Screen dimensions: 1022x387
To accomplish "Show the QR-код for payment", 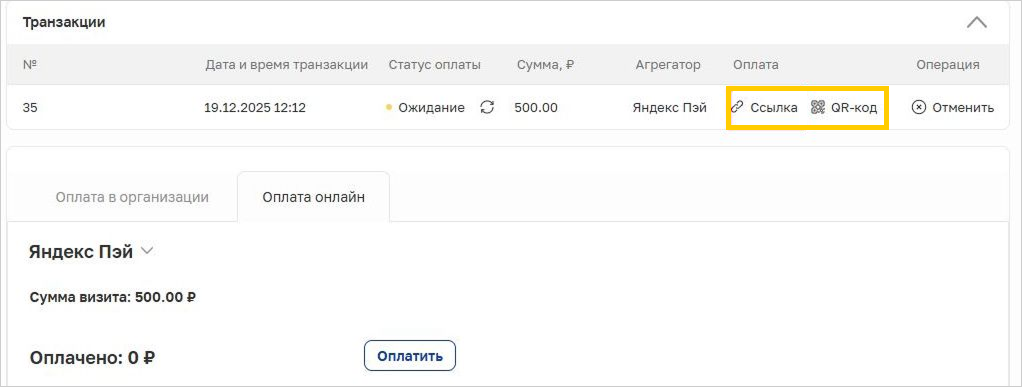I will (x=843, y=108).
